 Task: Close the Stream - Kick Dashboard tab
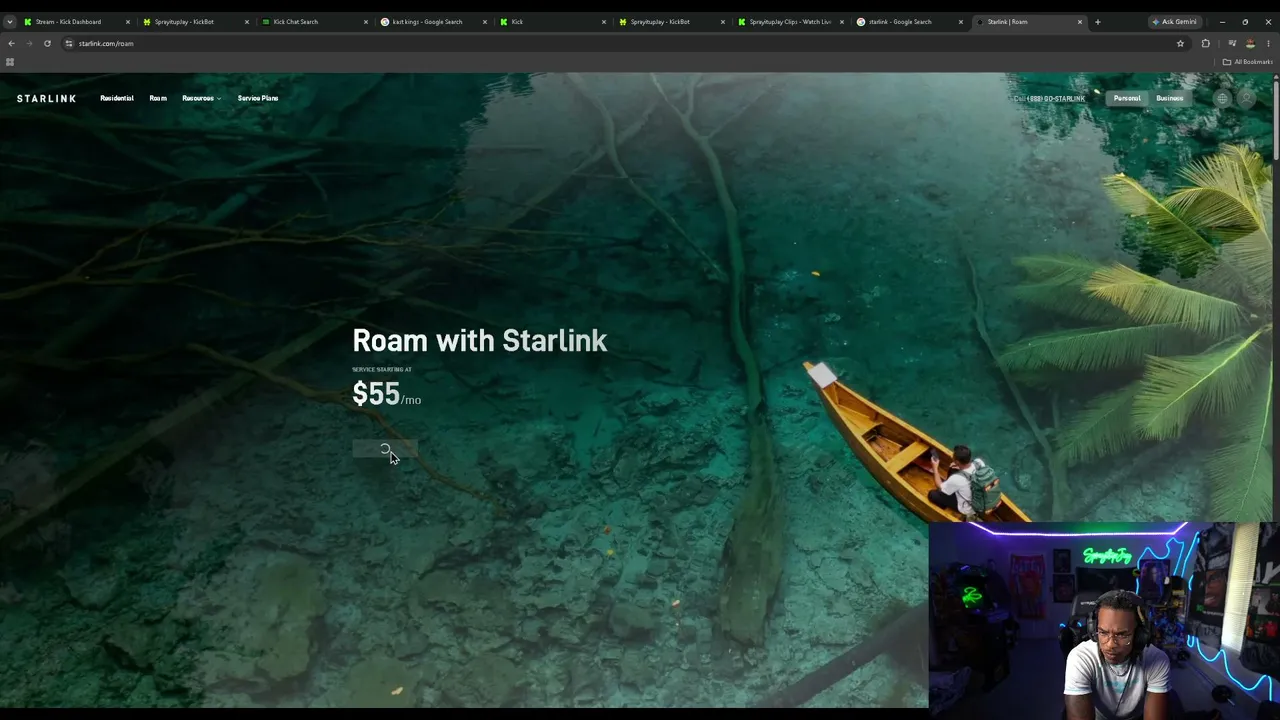(x=127, y=22)
